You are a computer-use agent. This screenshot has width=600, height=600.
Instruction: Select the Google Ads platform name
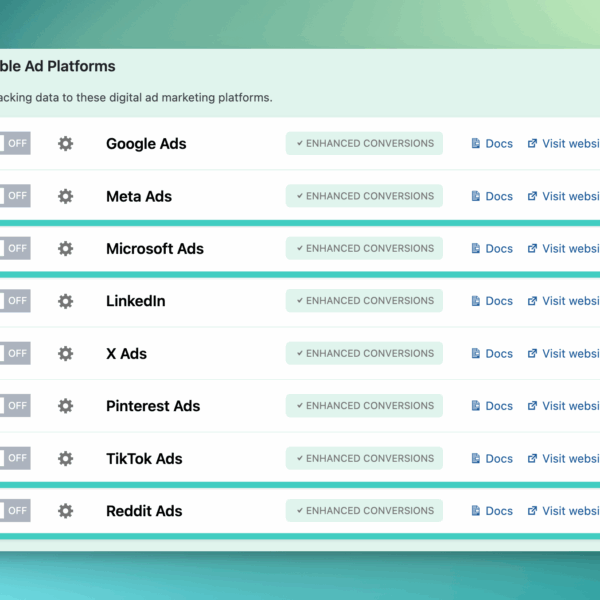(146, 144)
